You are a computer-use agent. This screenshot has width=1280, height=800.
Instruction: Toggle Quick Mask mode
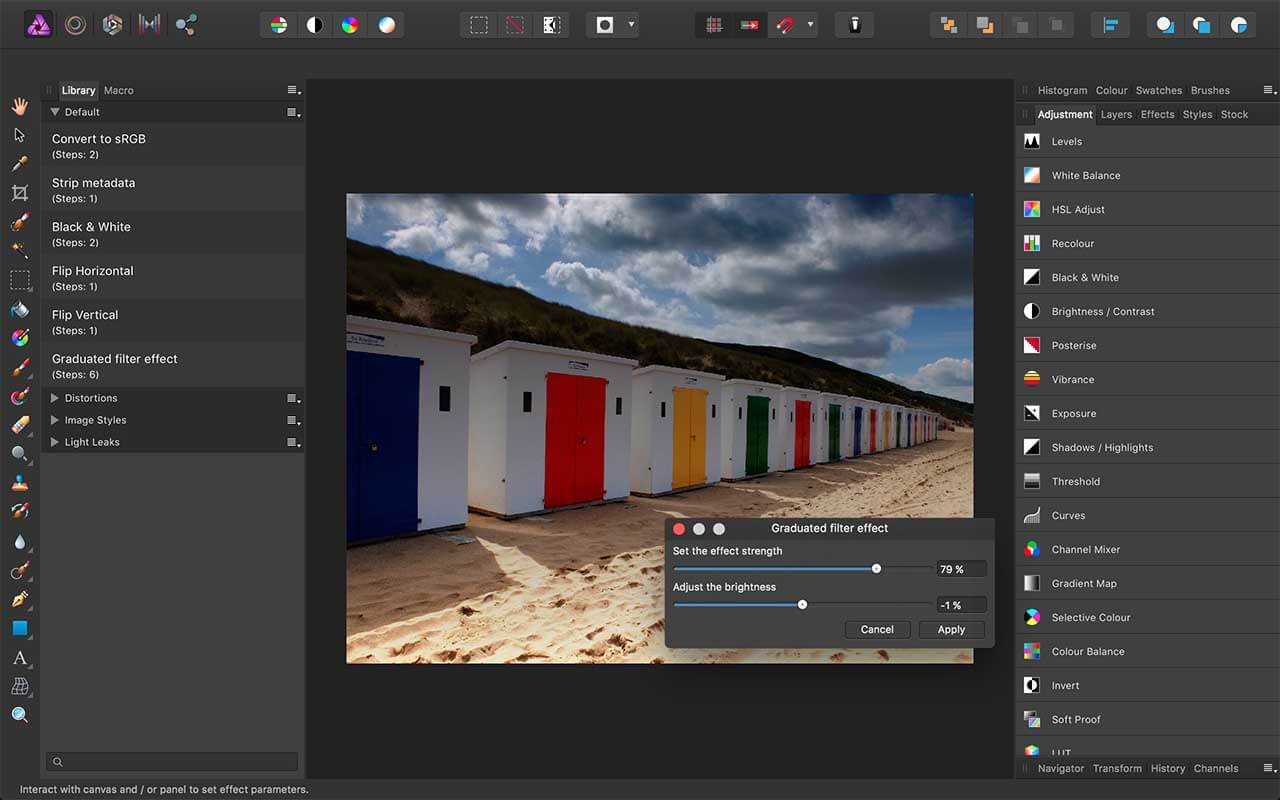(x=605, y=25)
